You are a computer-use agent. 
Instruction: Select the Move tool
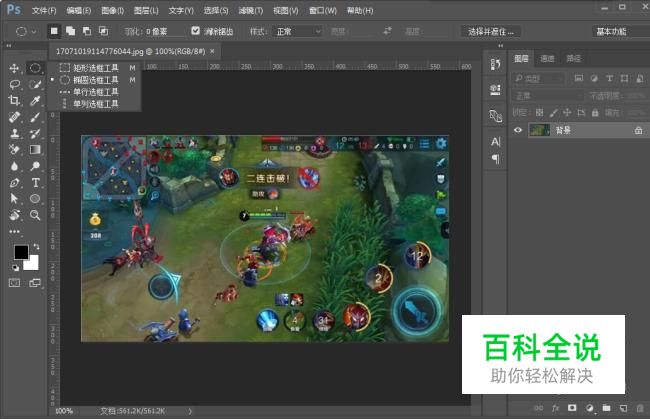coord(14,68)
